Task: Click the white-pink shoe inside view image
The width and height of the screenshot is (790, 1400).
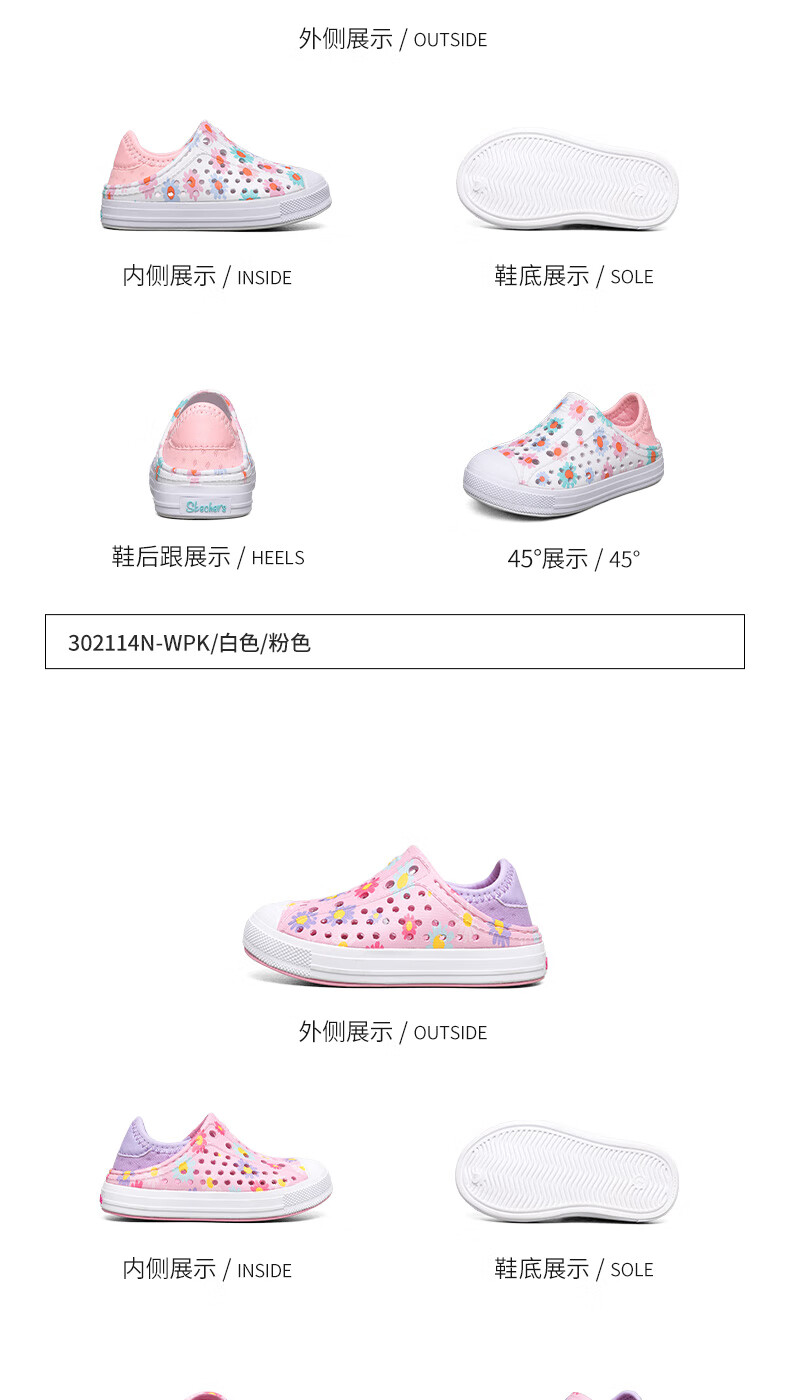Action: point(215,176)
